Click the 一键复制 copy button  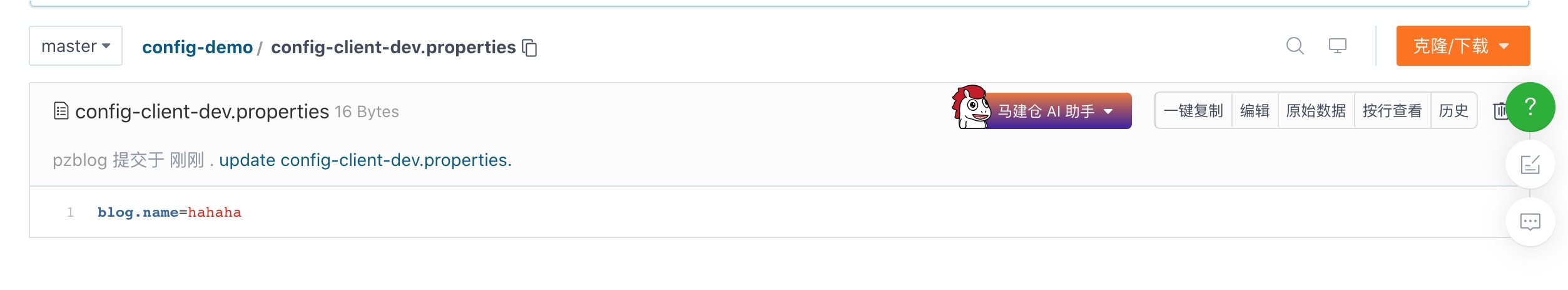(1193, 111)
